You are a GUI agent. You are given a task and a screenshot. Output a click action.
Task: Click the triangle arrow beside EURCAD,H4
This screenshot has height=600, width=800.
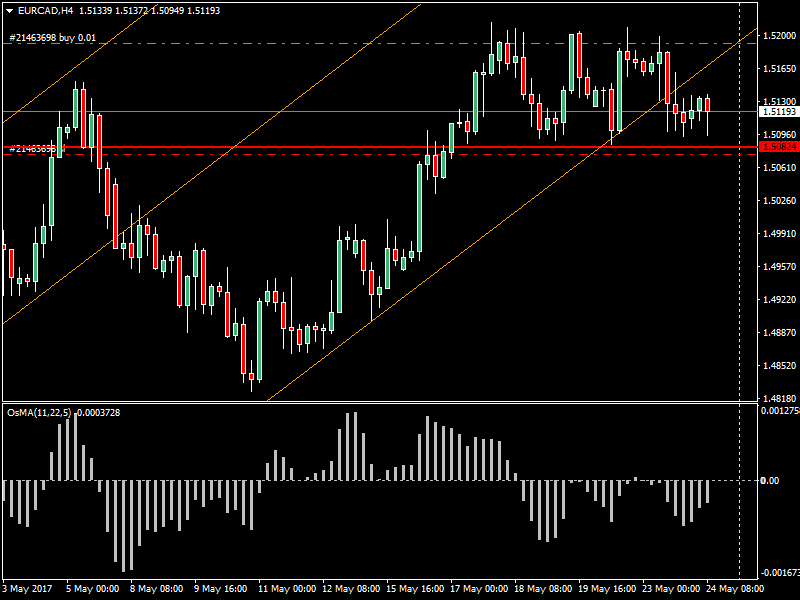coord(9,11)
